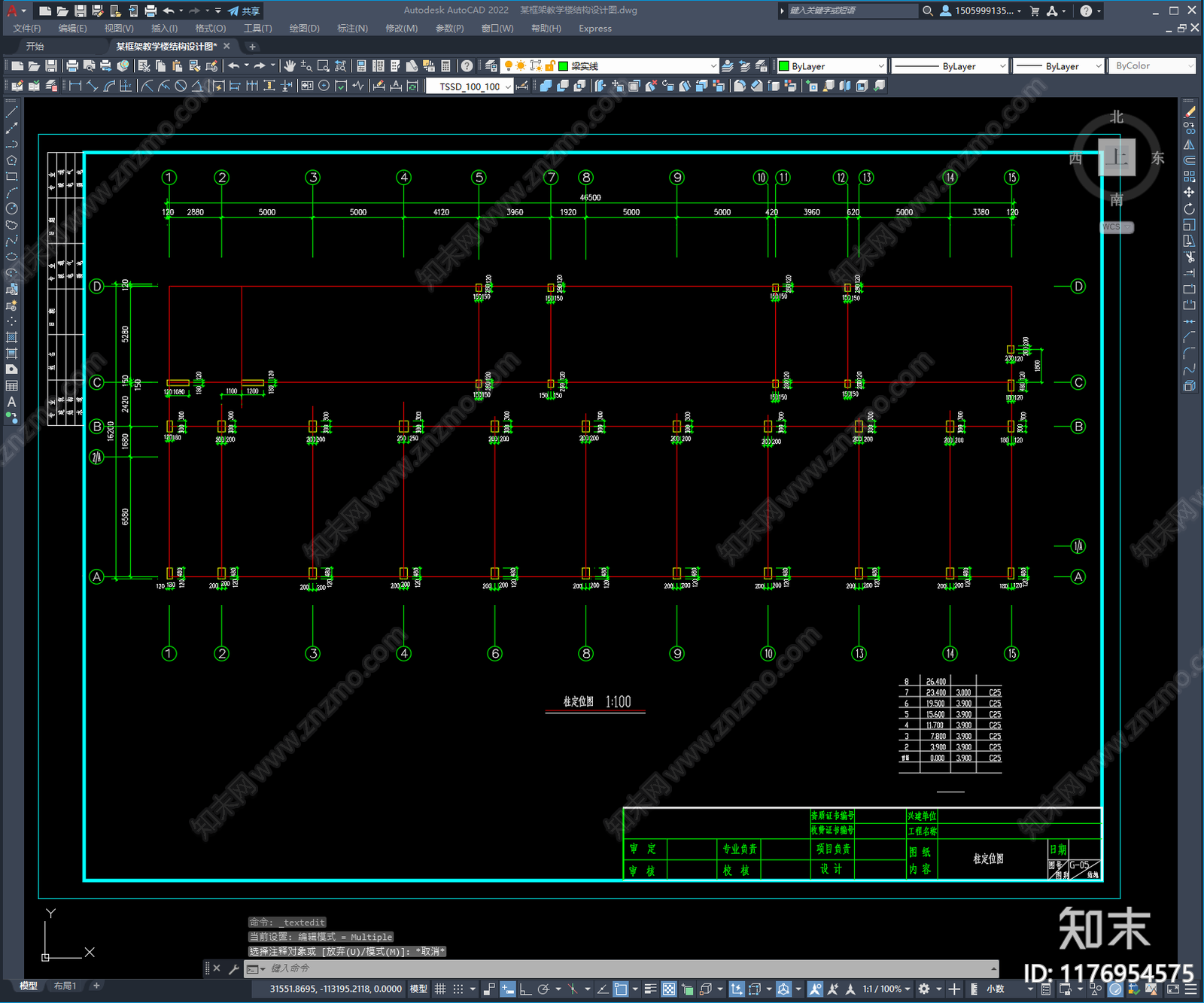Viewport: 1204px width, 1003px height.
Task: Open the Help question mark in the standard toolbar
Action: pyautogui.click(x=467, y=66)
